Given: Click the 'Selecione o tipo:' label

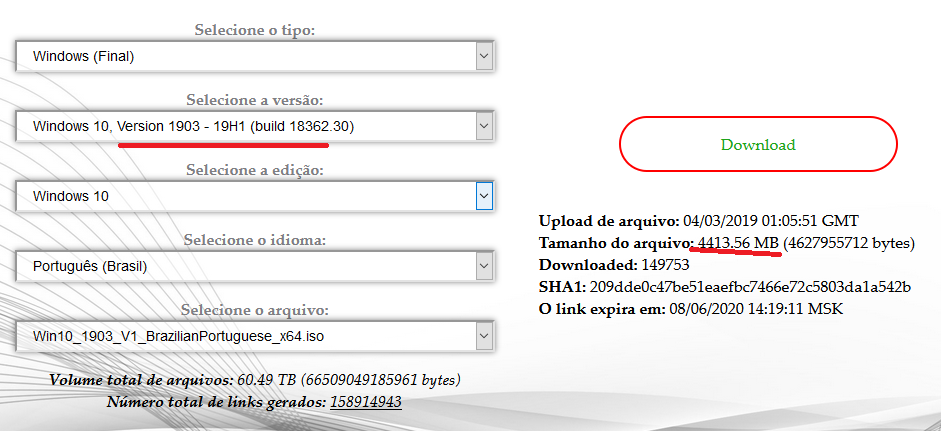Looking at the screenshot, I should point(254,30).
